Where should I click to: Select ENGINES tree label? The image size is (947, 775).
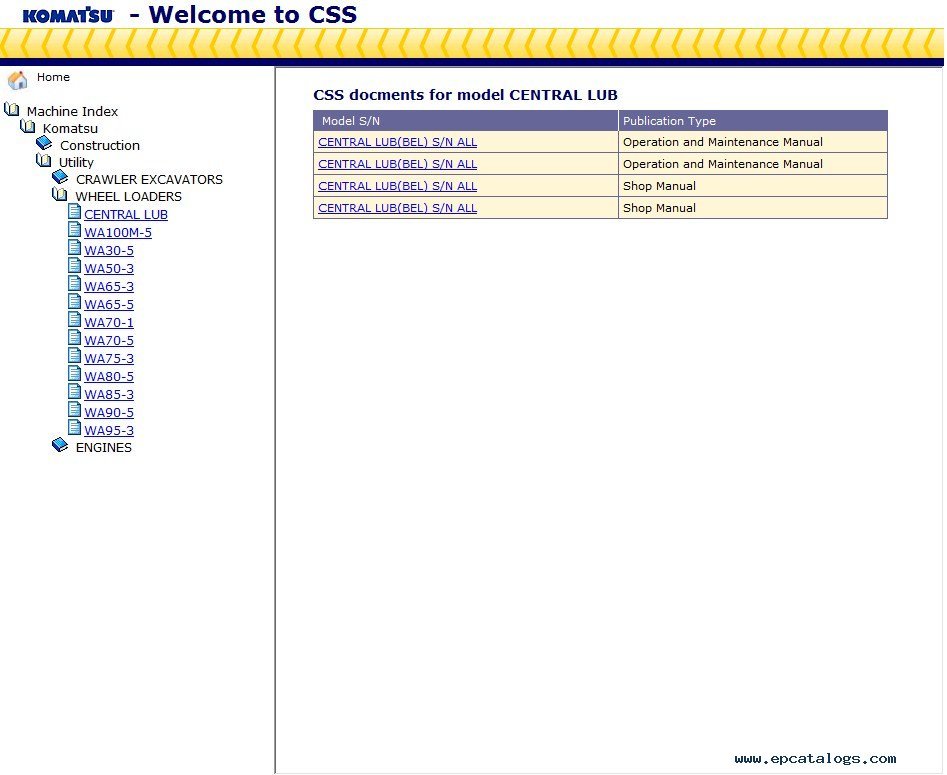[103, 448]
